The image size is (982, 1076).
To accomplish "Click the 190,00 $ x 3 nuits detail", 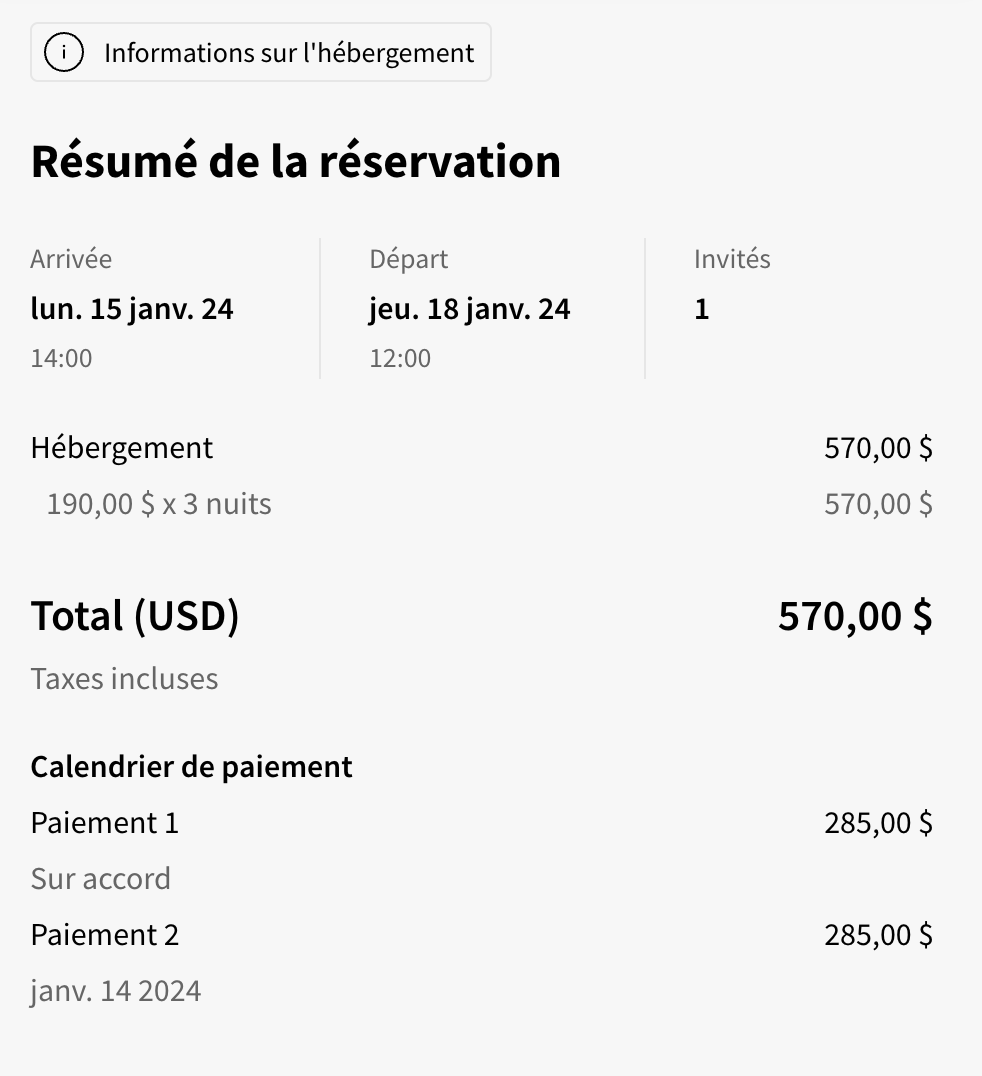I will point(159,503).
